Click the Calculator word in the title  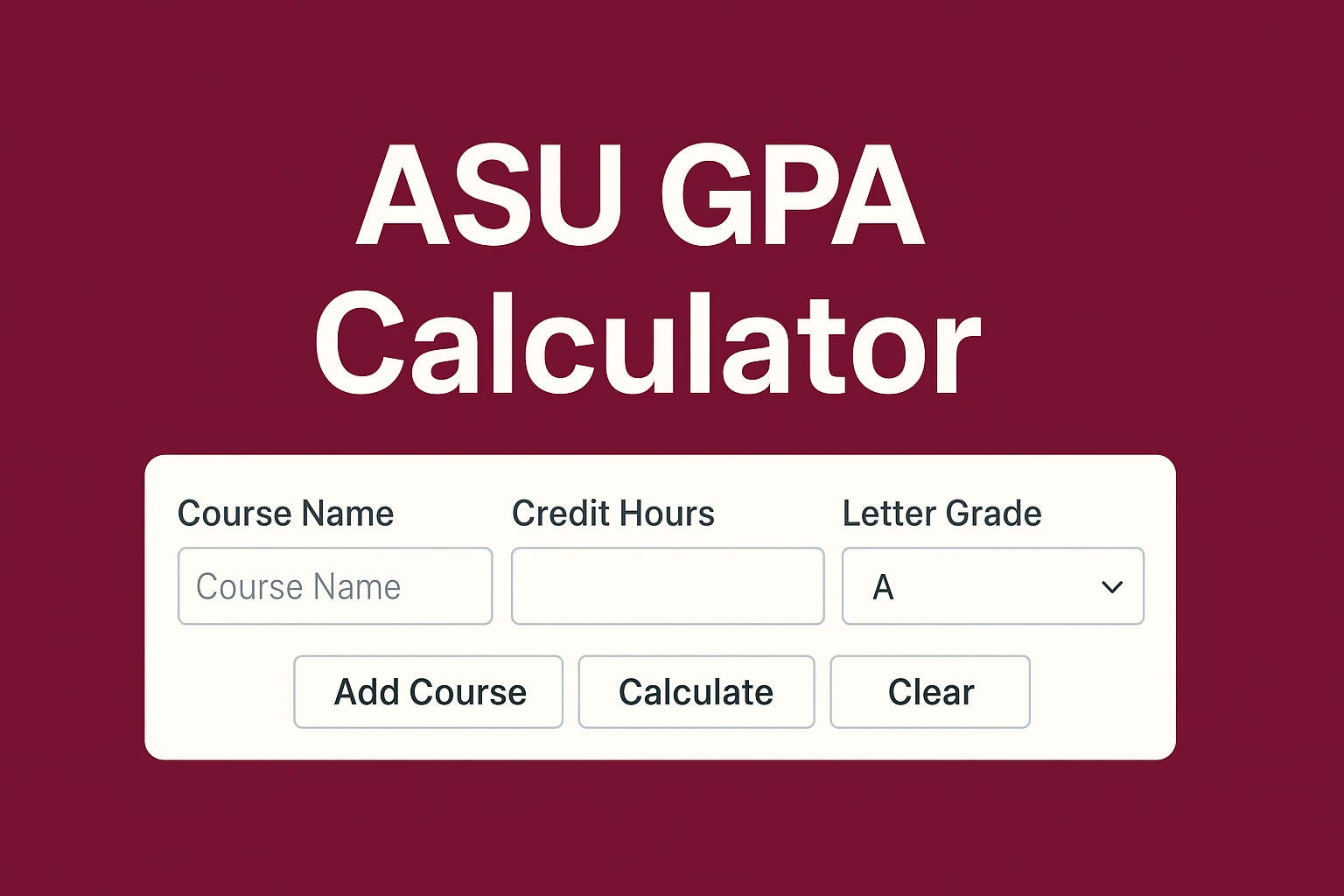(x=647, y=343)
